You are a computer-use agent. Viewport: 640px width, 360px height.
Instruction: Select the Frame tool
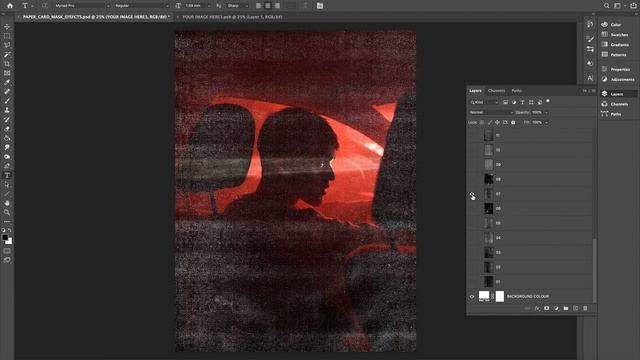coord(7,73)
